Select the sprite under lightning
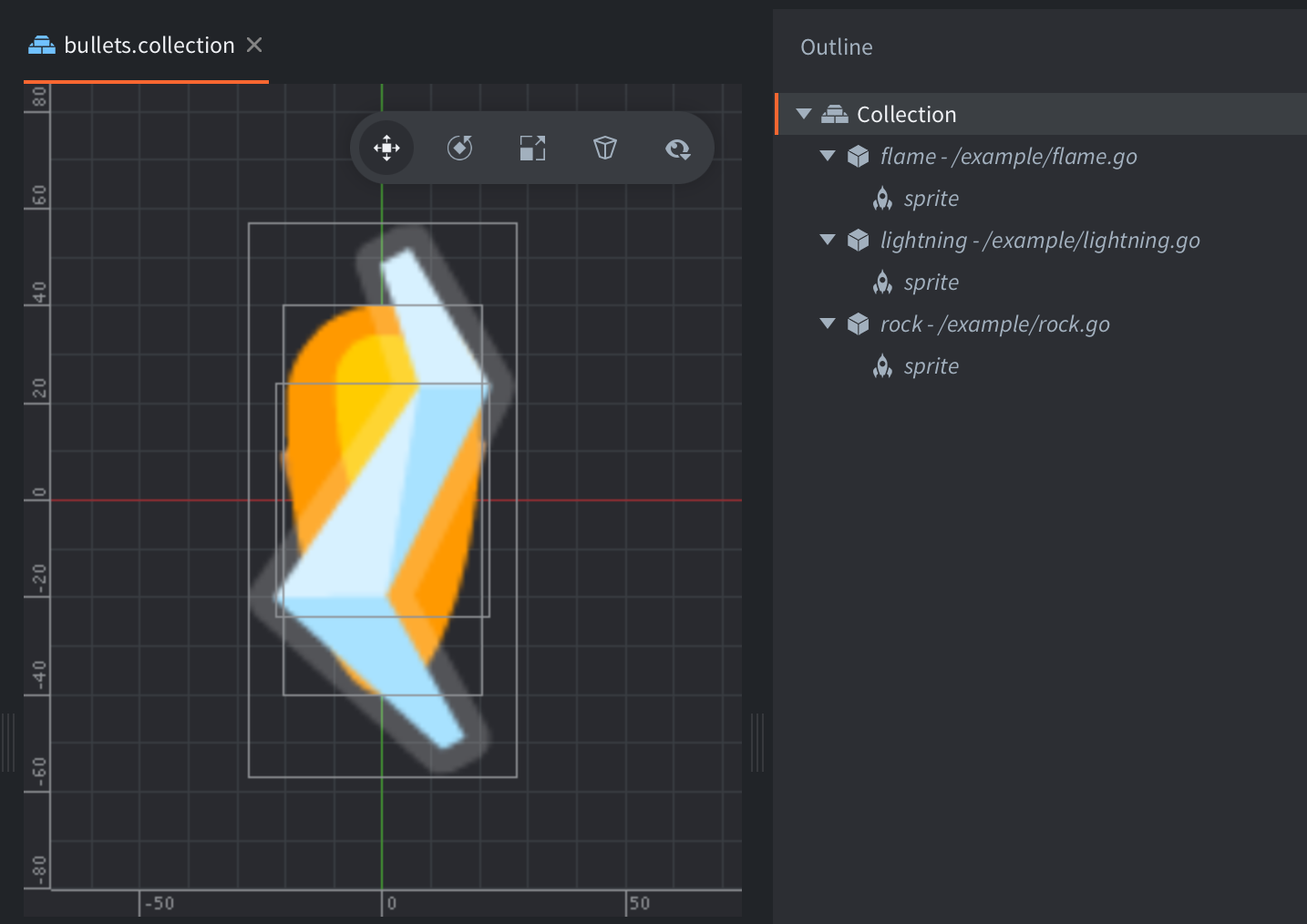Viewport: 1307px width, 924px height. (931, 282)
